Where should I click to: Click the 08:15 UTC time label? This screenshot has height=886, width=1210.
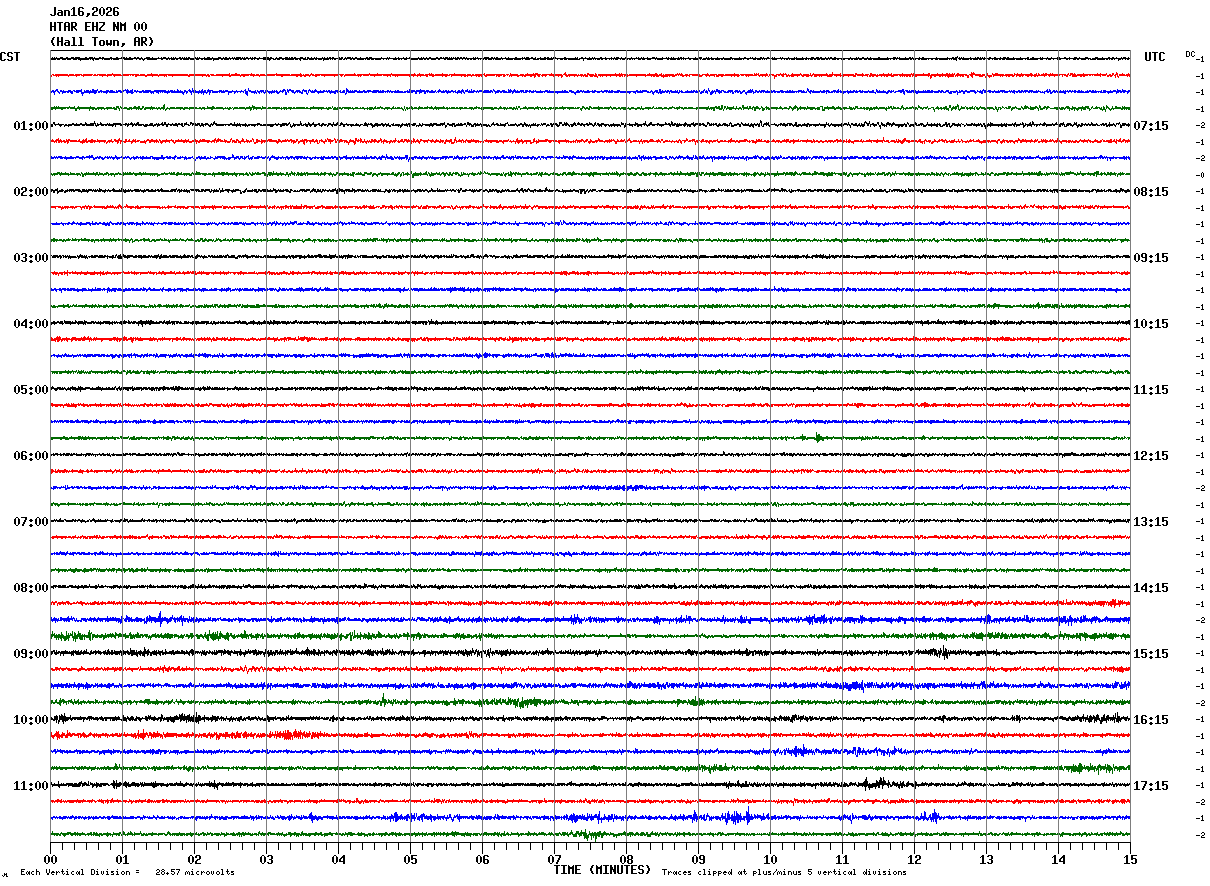point(1151,192)
